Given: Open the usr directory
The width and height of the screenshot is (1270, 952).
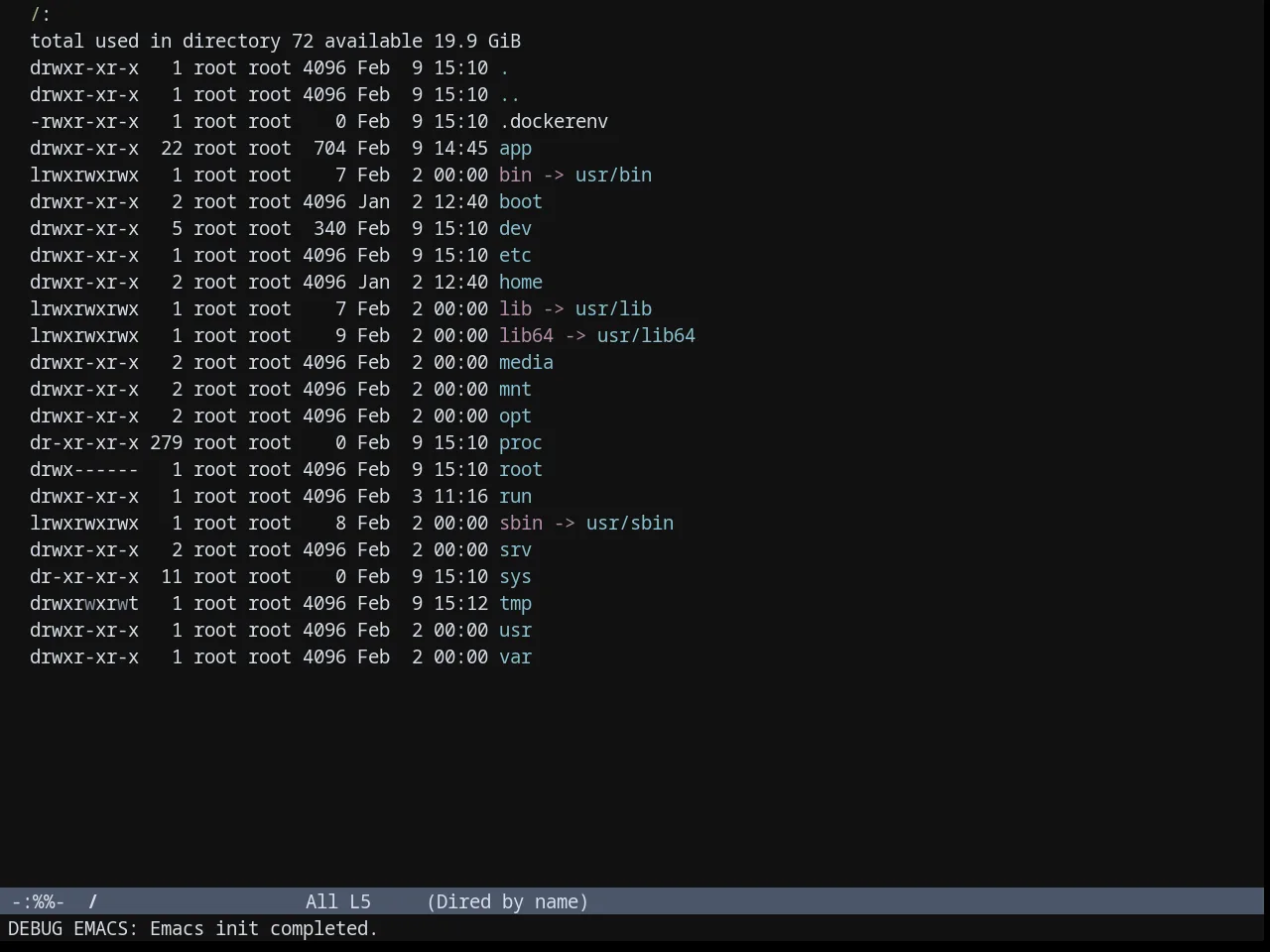Looking at the screenshot, I should [x=515, y=631].
